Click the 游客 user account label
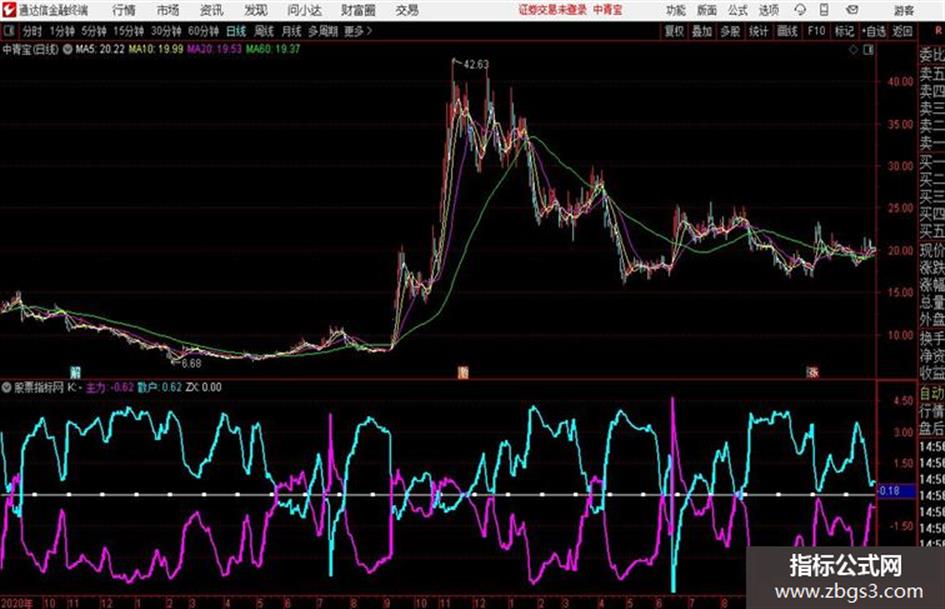The height and width of the screenshot is (609, 945). [x=903, y=11]
